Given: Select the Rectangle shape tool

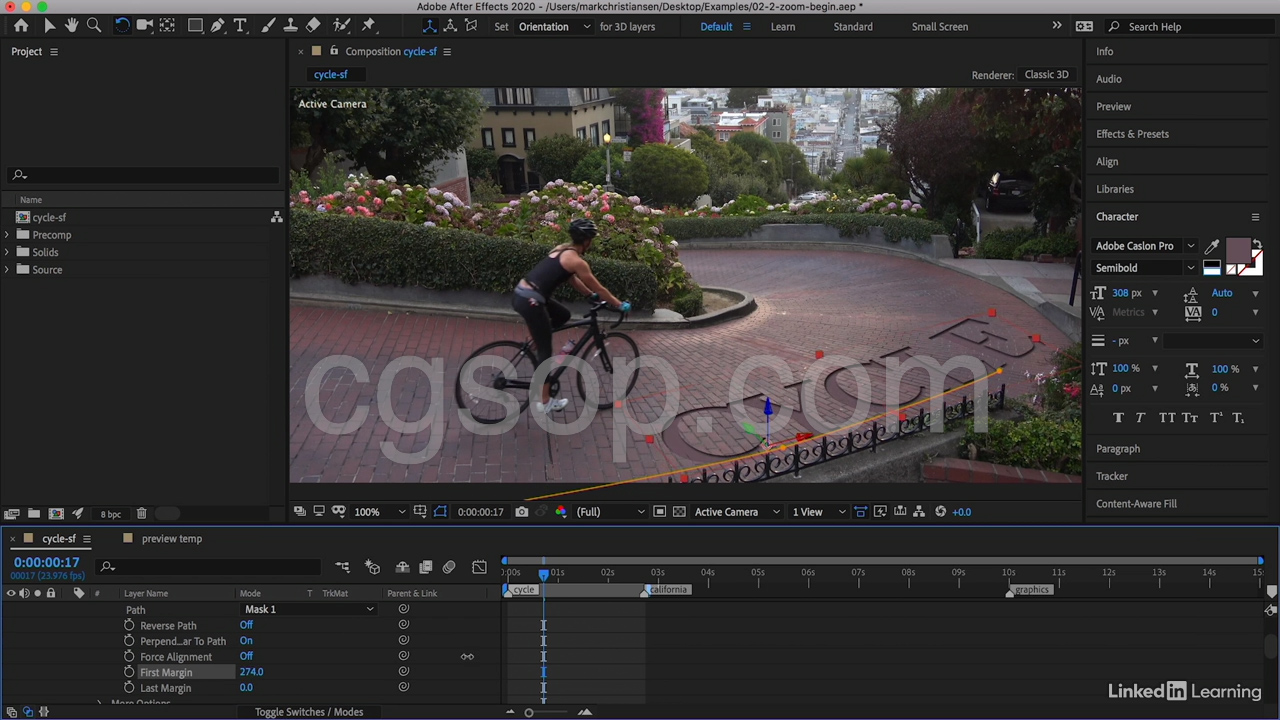Looking at the screenshot, I should pyautogui.click(x=195, y=26).
